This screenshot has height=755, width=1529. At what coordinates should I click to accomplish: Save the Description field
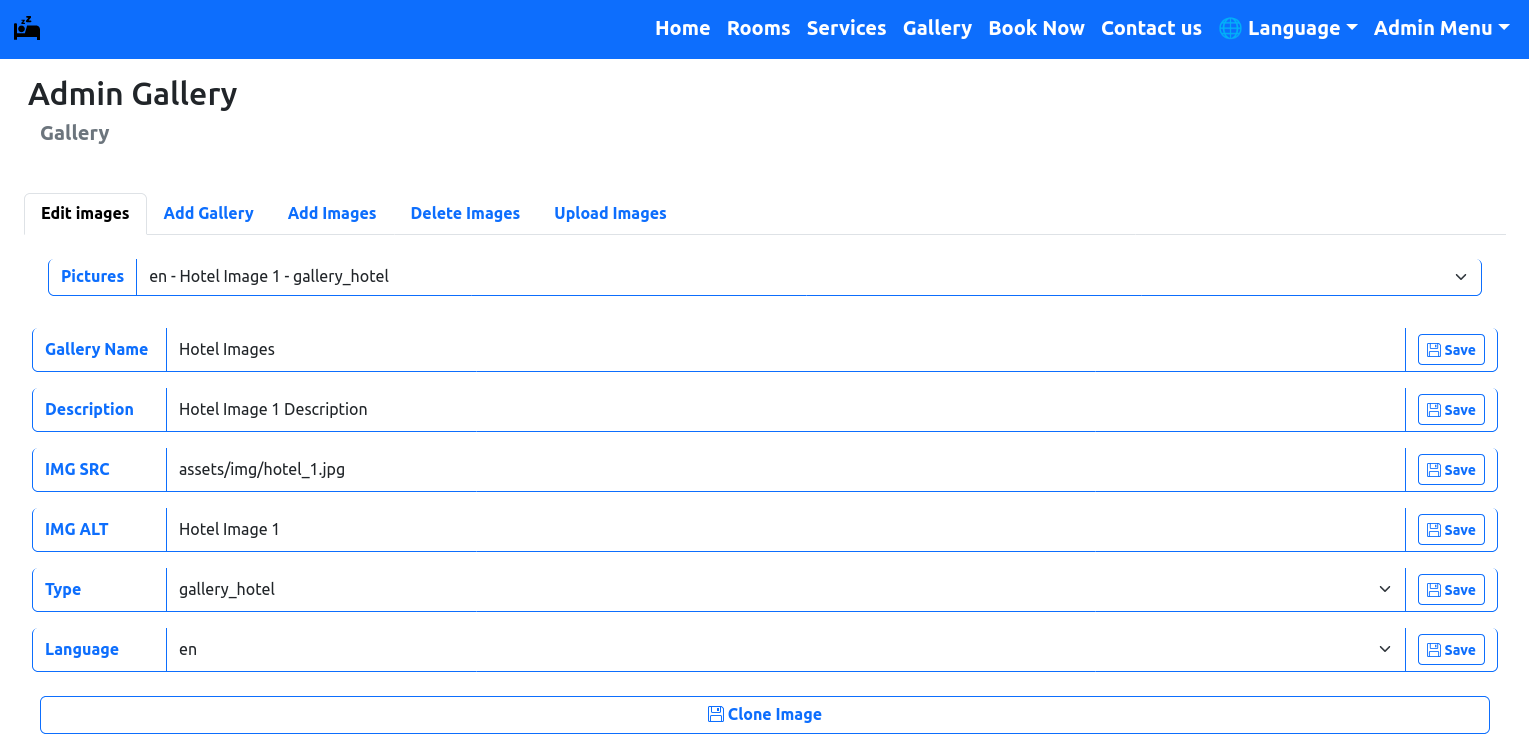pyautogui.click(x=1451, y=410)
